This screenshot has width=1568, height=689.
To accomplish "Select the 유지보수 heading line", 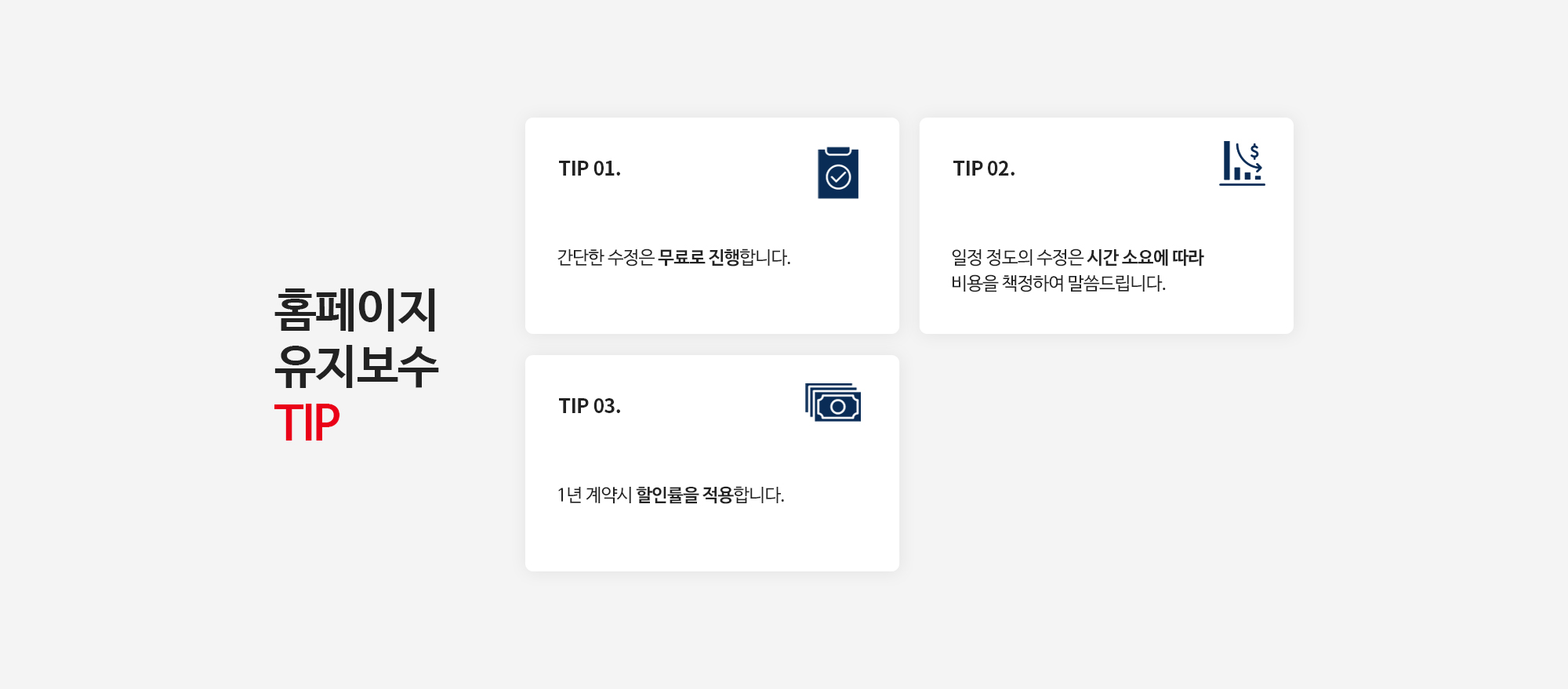I will click(356, 366).
